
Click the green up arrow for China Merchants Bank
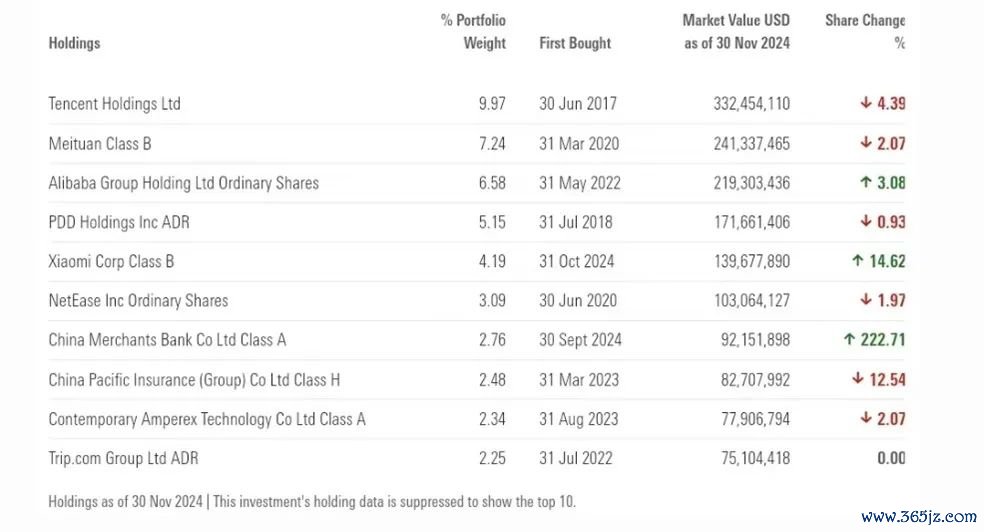coord(849,339)
